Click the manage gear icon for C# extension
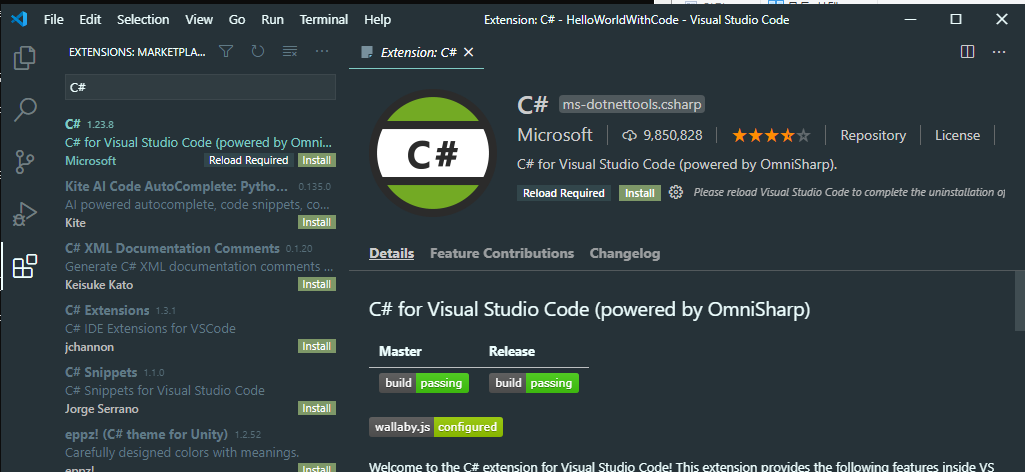The width and height of the screenshot is (1025, 472). pyautogui.click(x=676, y=192)
